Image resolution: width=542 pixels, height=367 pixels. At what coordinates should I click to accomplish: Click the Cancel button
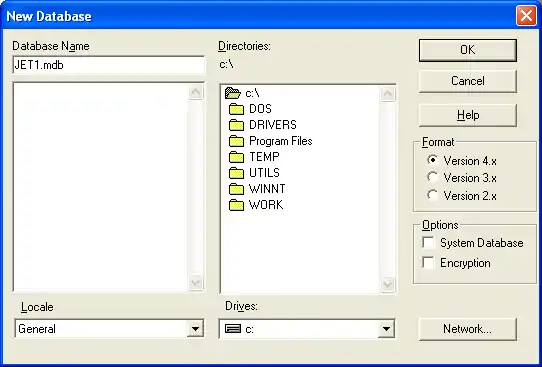tap(468, 81)
